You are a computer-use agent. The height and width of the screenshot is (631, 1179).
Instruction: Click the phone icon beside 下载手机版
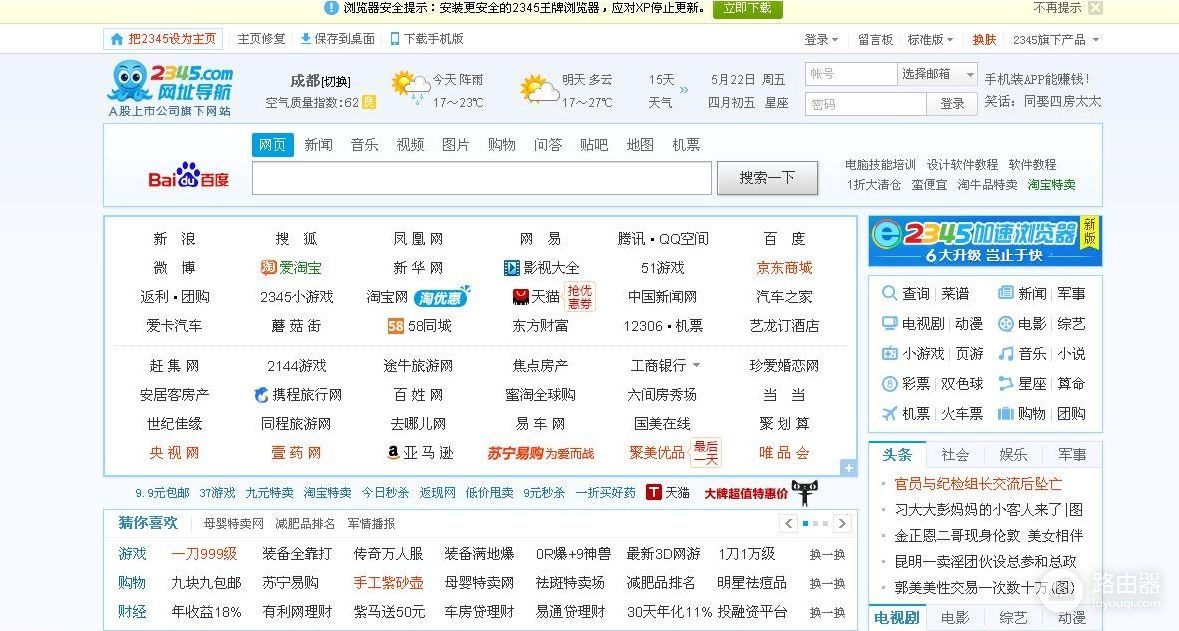pos(395,38)
